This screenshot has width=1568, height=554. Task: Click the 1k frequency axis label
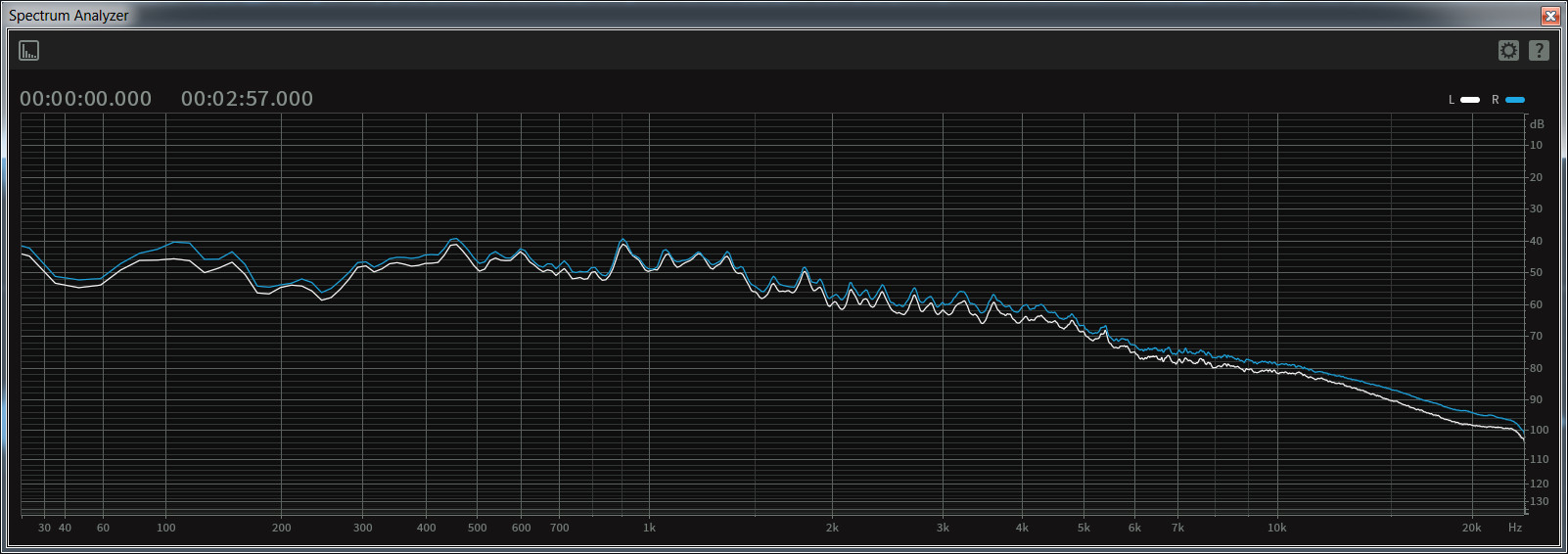649,528
